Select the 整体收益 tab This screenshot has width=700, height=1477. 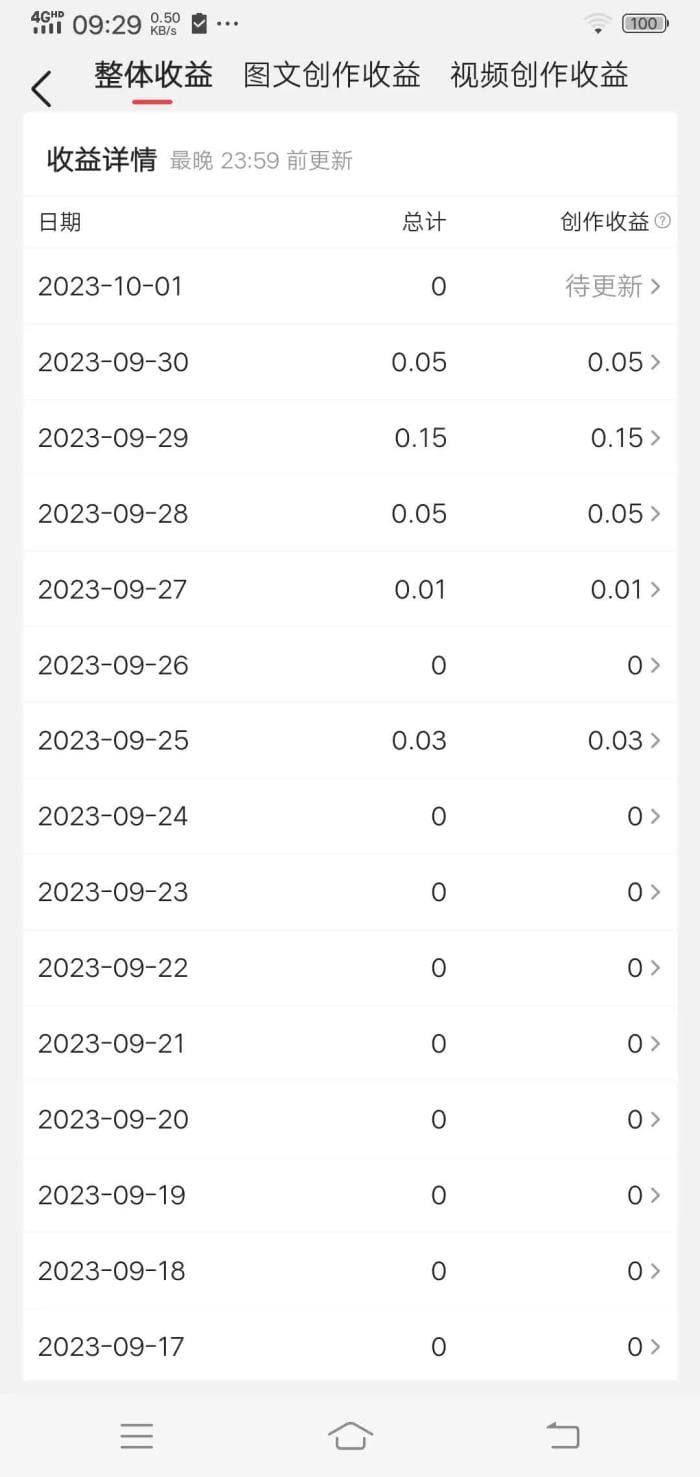[153, 75]
